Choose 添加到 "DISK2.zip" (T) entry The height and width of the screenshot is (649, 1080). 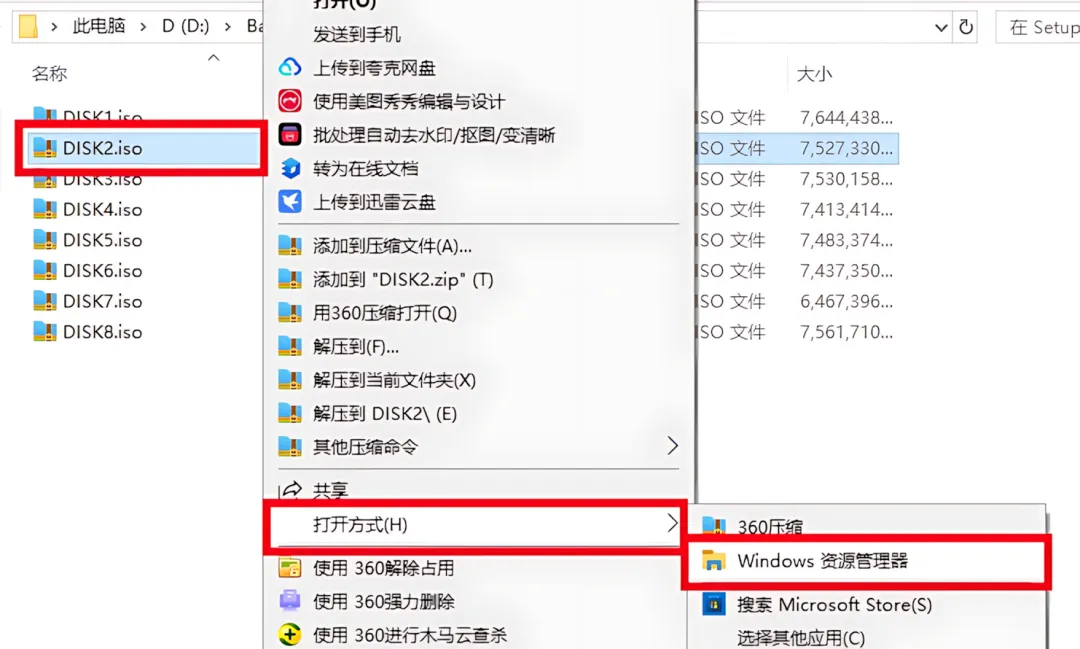point(403,279)
